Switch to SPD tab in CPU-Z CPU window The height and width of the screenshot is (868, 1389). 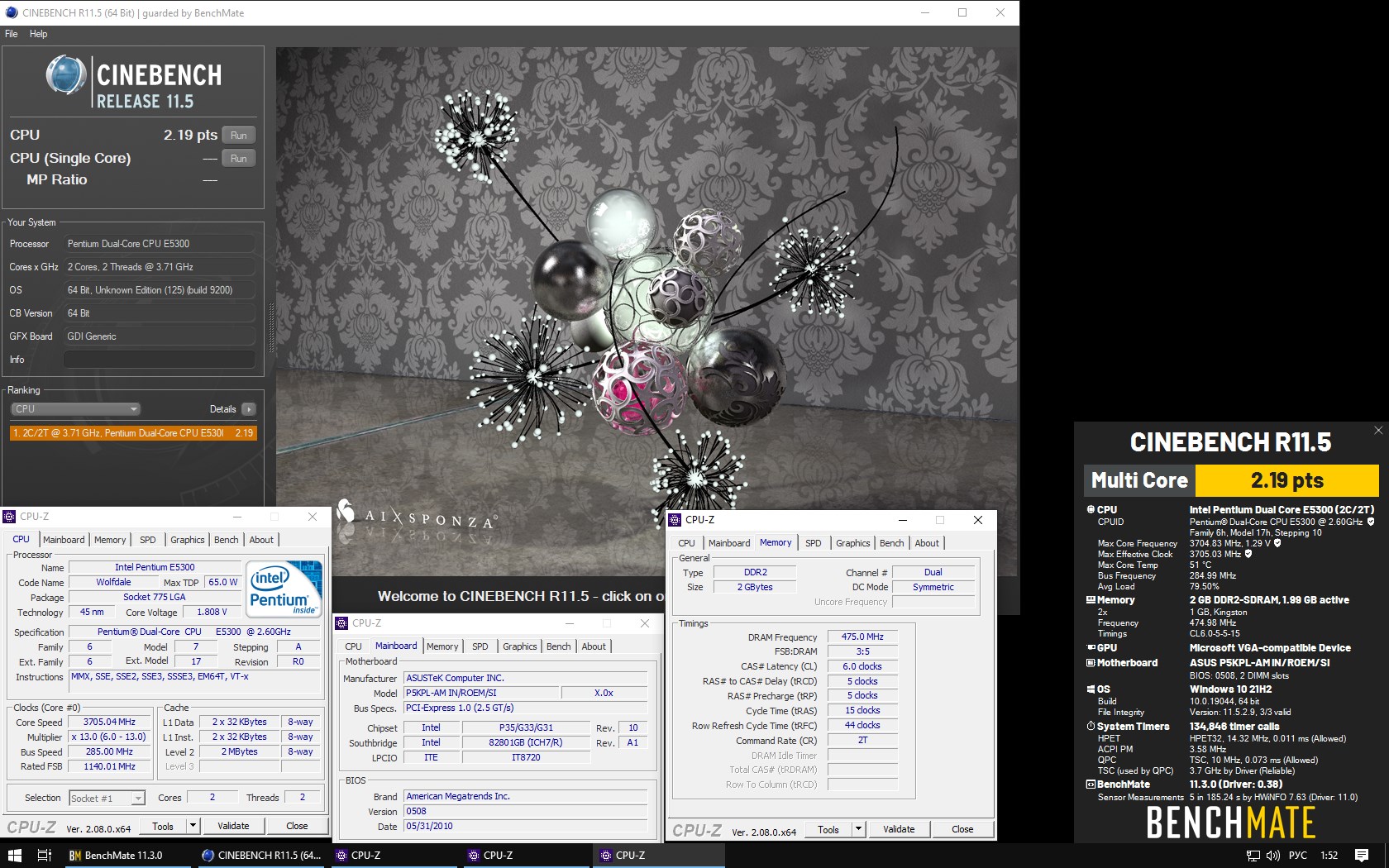point(148,540)
